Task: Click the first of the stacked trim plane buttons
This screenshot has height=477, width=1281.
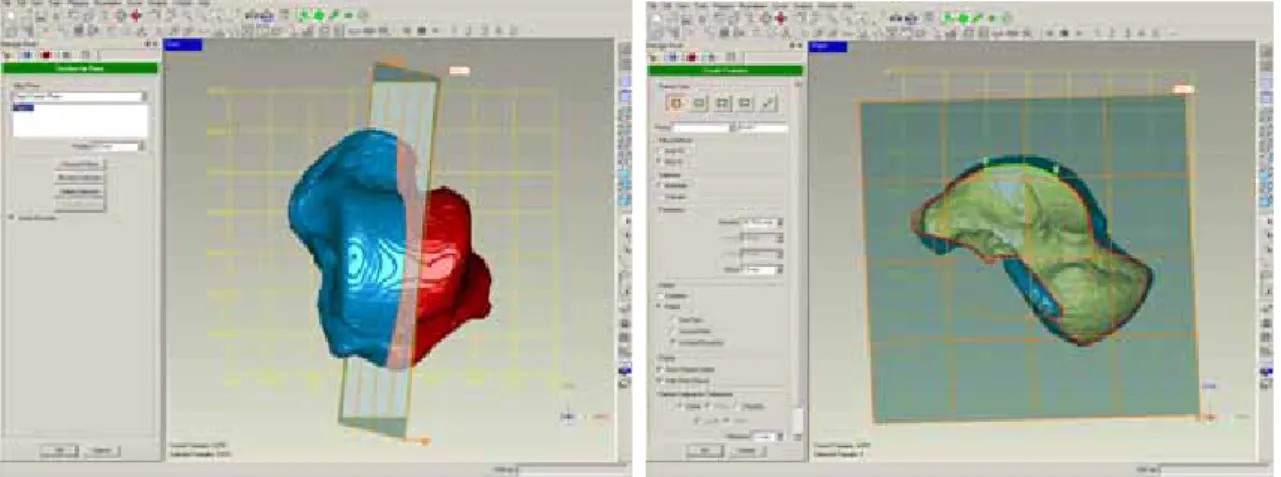Action: click(x=80, y=164)
